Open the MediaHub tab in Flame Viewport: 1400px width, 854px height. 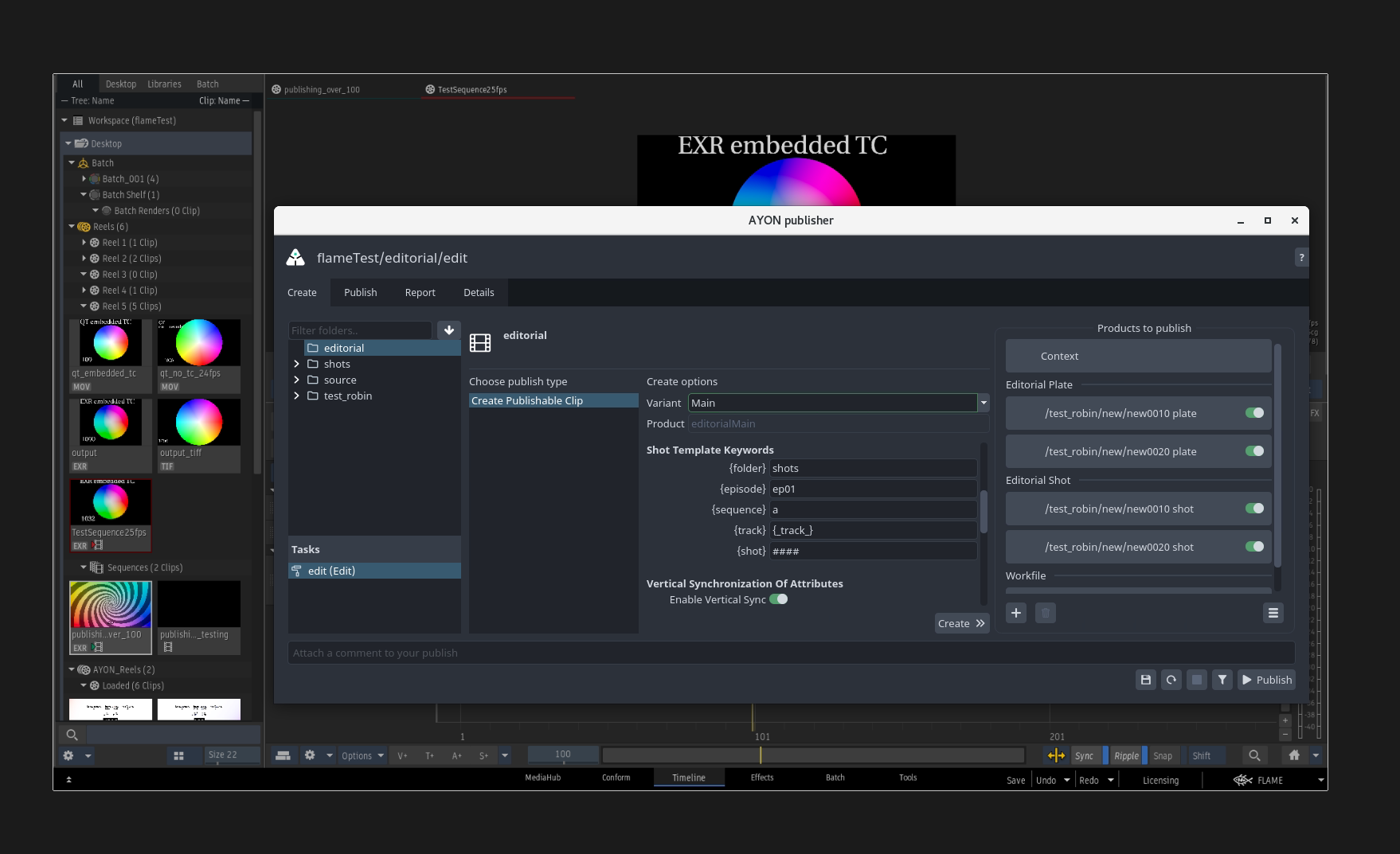pyautogui.click(x=543, y=778)
